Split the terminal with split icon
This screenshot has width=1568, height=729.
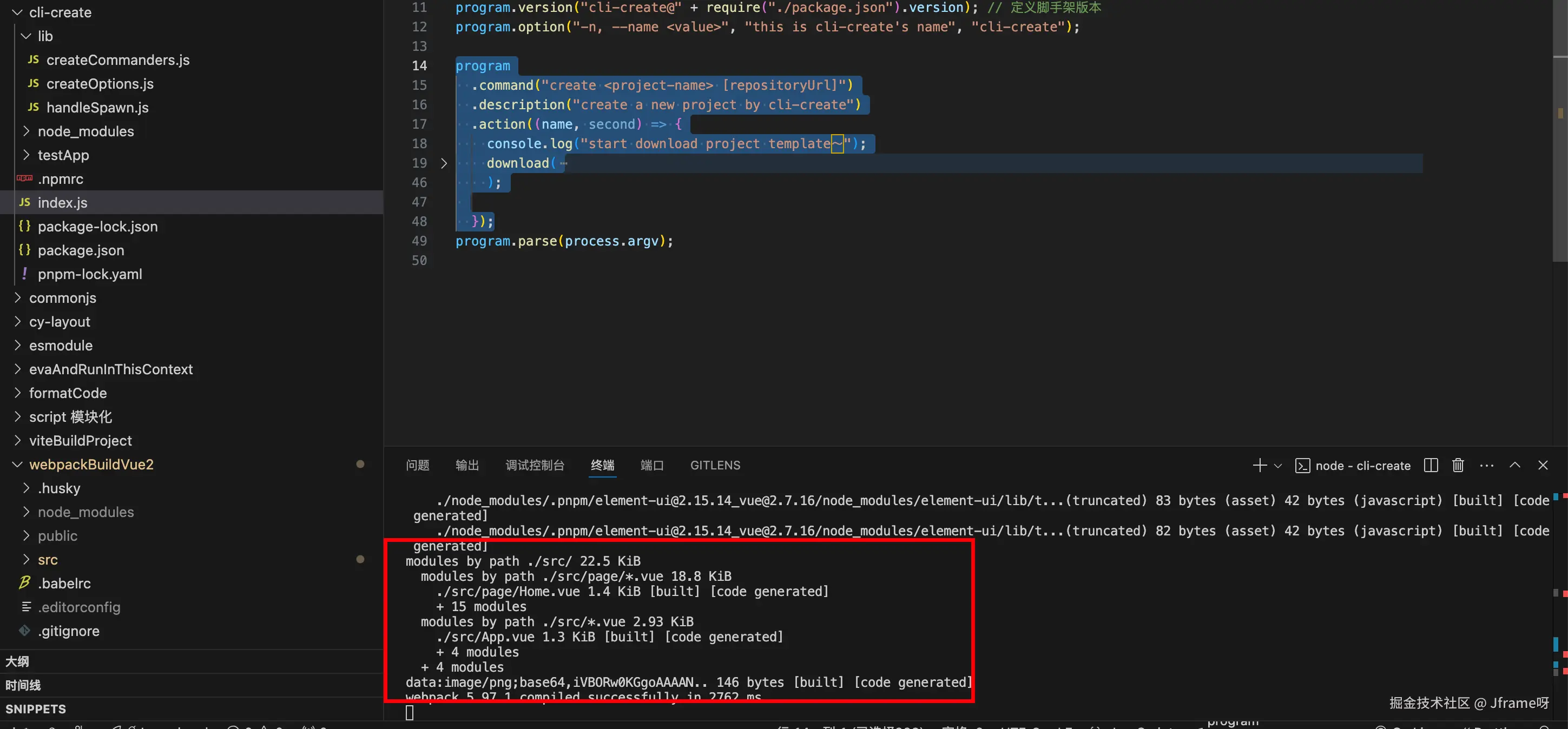1431,466
